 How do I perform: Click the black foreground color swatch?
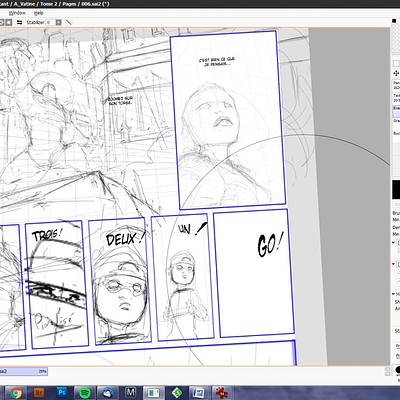click(x=396, y=190)
